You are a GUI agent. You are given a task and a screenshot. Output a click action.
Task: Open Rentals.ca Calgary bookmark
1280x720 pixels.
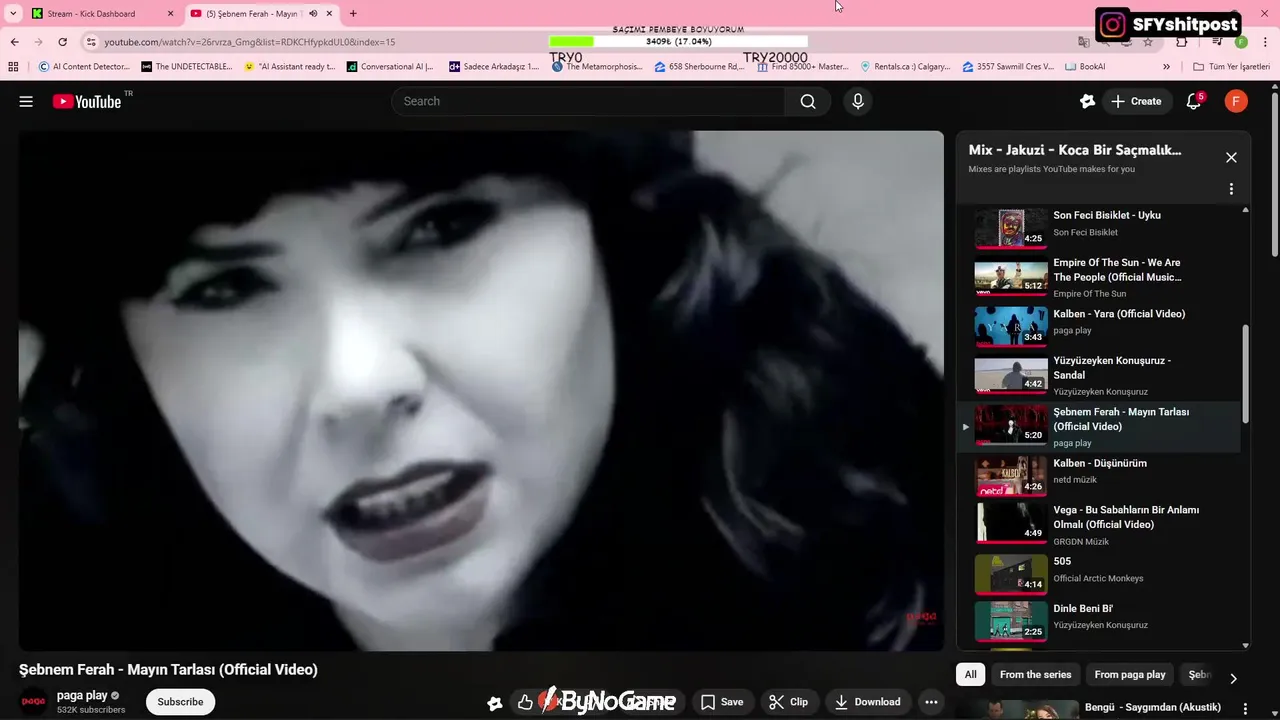[x=906, y=66]
